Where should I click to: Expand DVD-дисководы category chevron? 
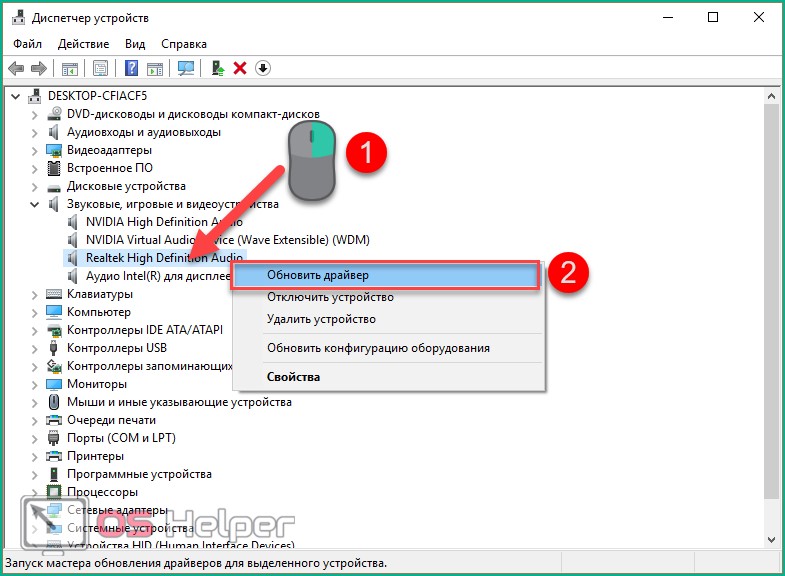[34, 115]
